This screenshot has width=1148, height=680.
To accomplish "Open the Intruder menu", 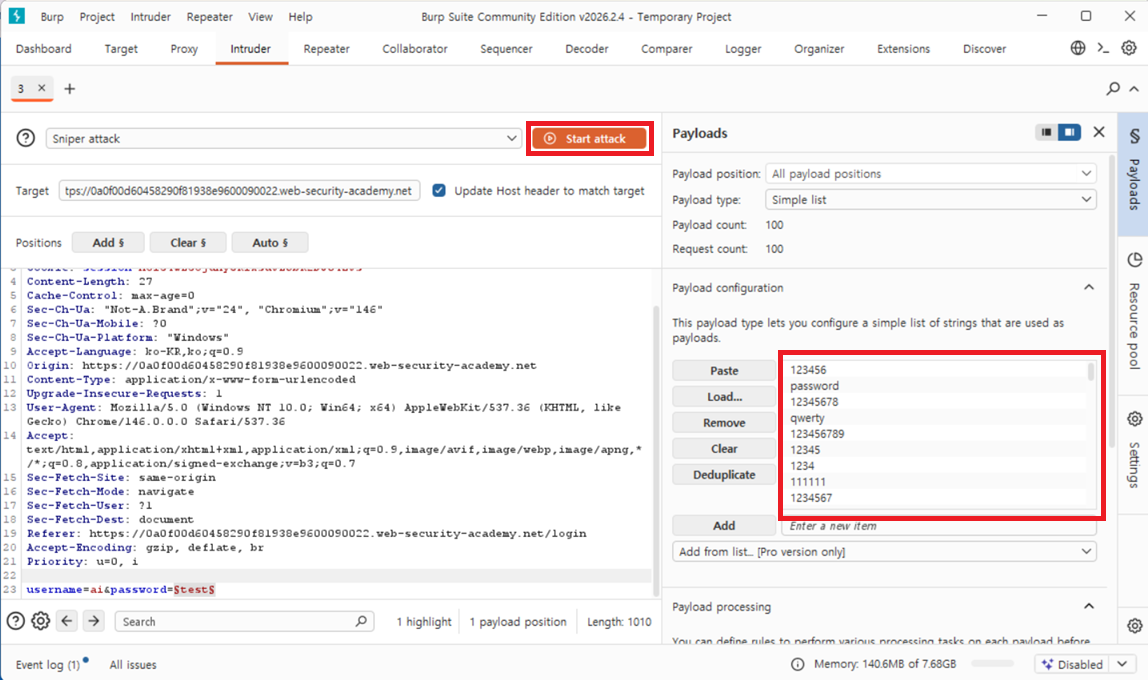I will click(150, 16).
